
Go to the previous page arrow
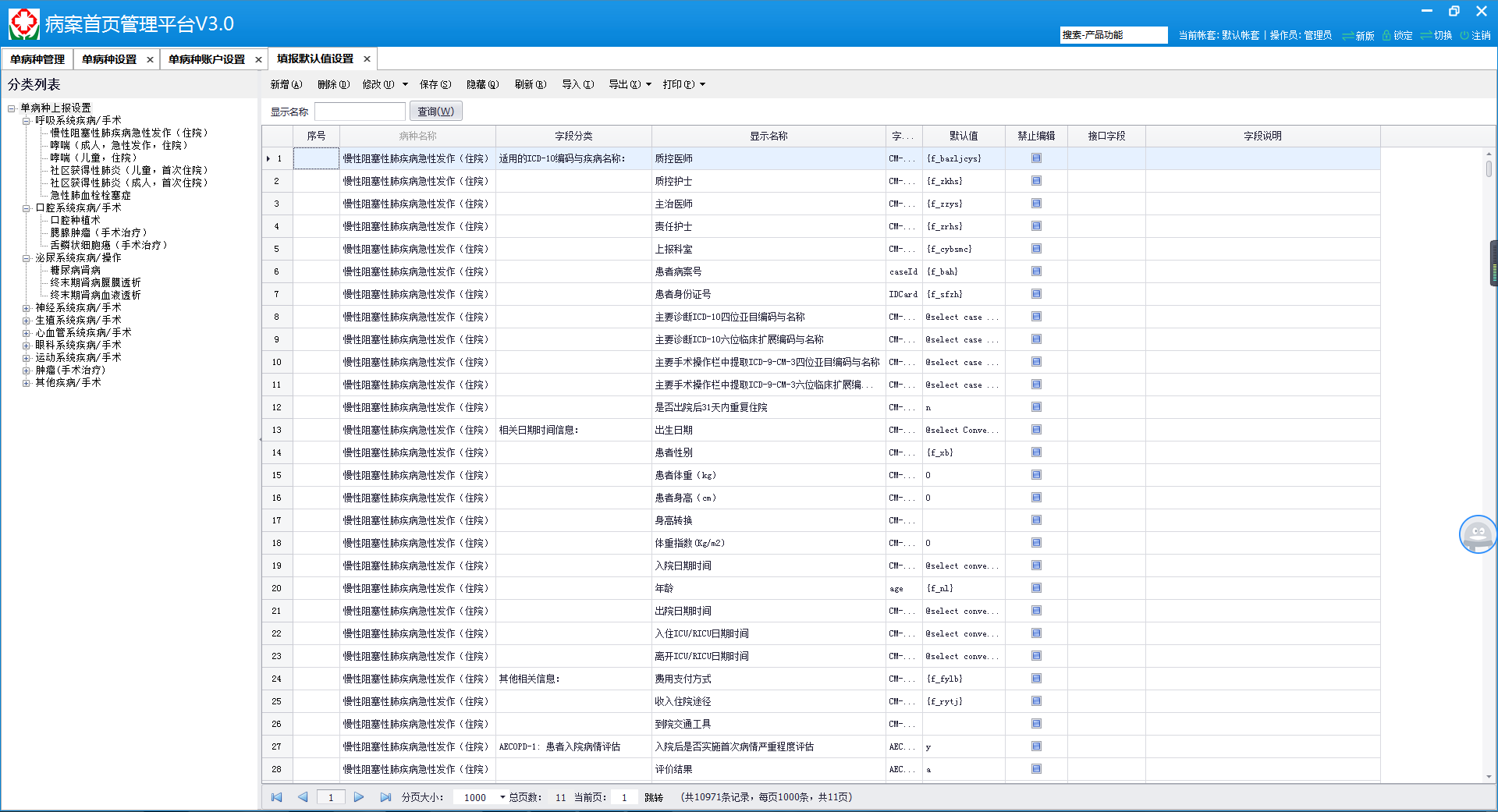[x=303, y=797]
